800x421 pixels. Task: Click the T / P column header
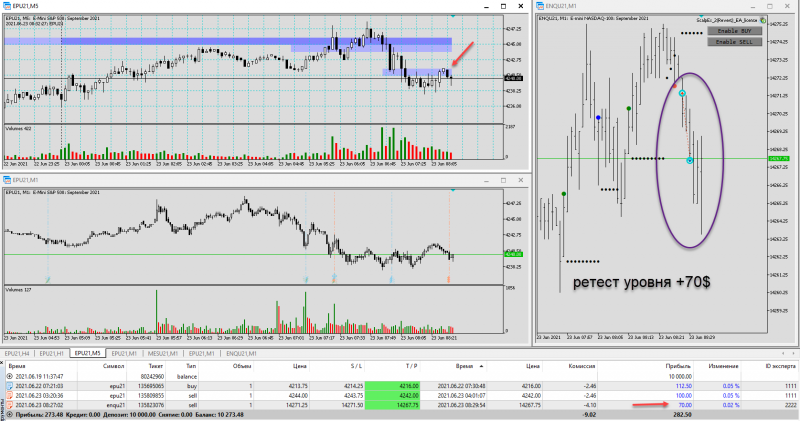tap(411, 366)
